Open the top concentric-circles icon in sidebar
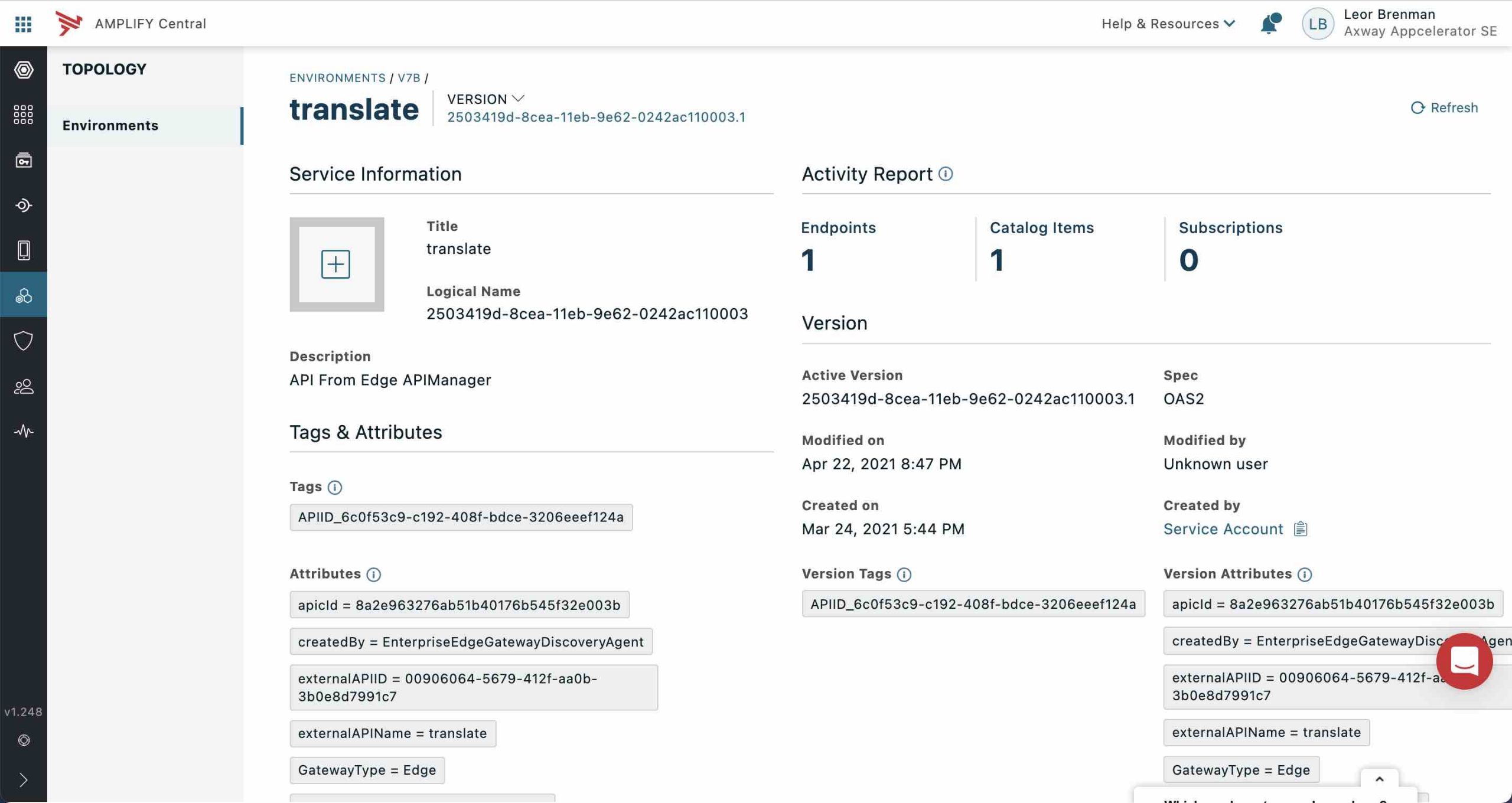 coord(24,70)
